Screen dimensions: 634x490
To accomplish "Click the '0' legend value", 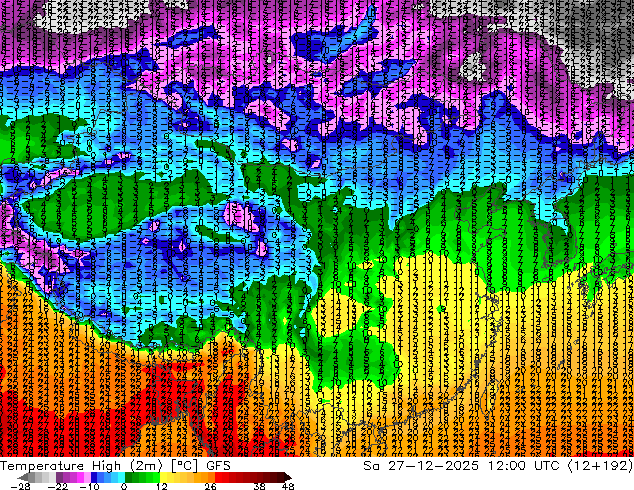I will point(124,486).
